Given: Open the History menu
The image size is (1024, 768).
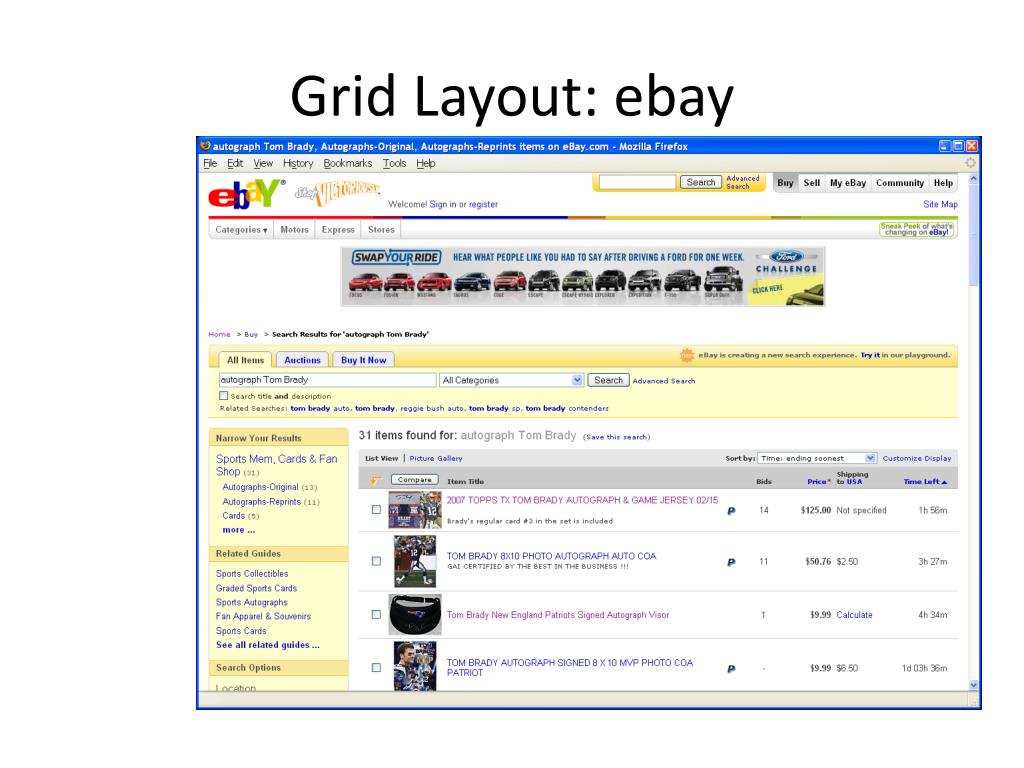Looking at the screenshot, I should (298, 163).
